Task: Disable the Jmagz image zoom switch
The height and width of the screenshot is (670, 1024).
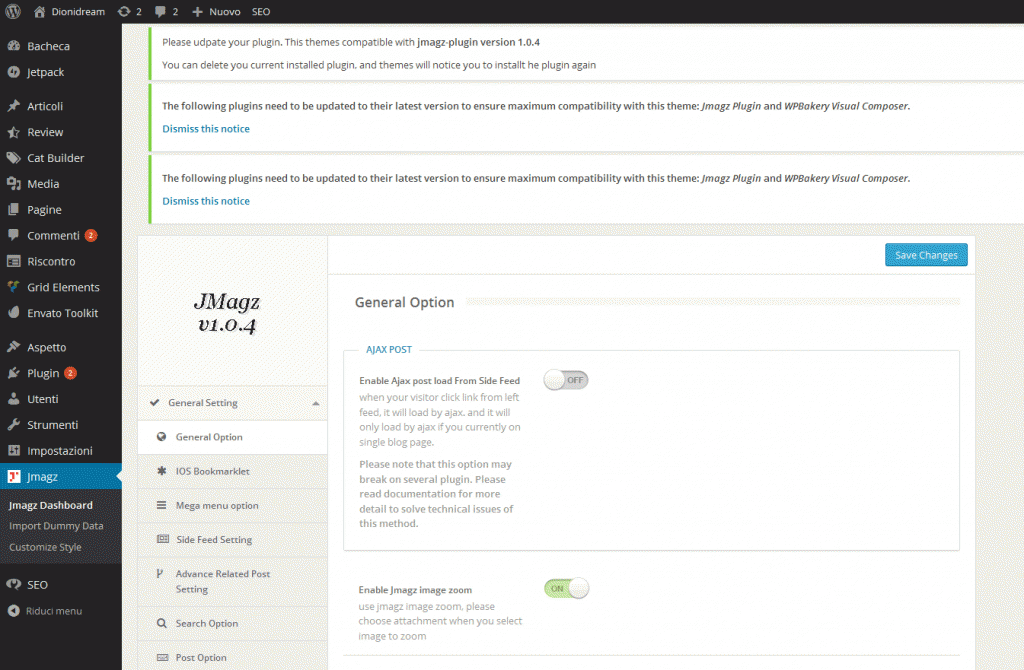Action: click(566, 588)
